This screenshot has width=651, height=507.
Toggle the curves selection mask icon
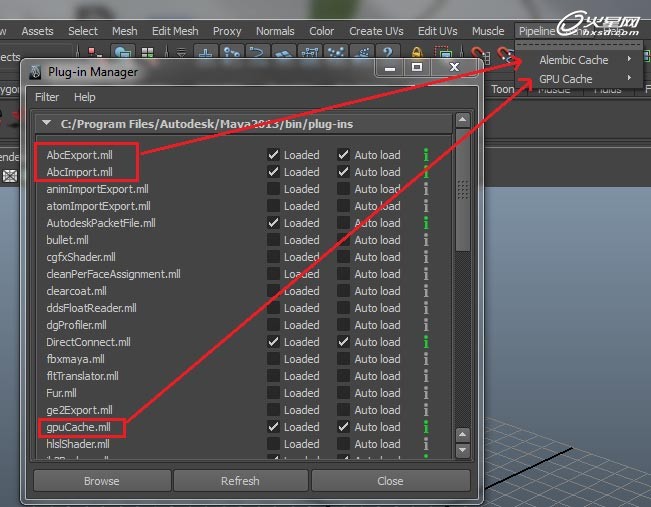tap(257, 52)
